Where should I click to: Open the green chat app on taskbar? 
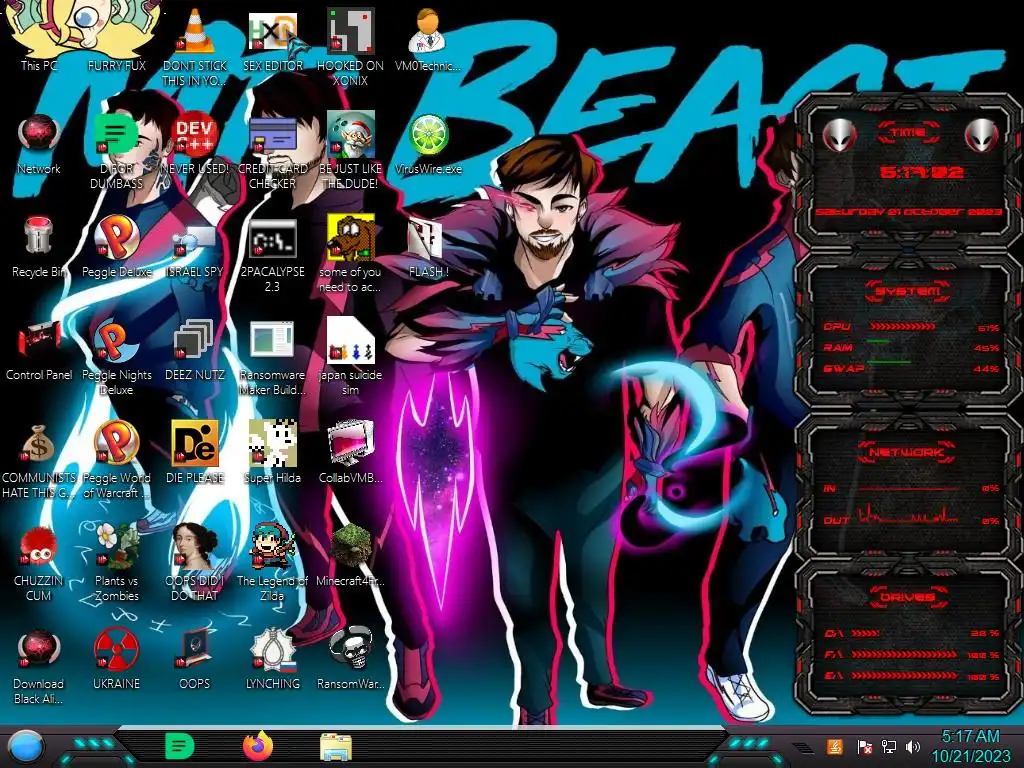click(x=179, y=746)
